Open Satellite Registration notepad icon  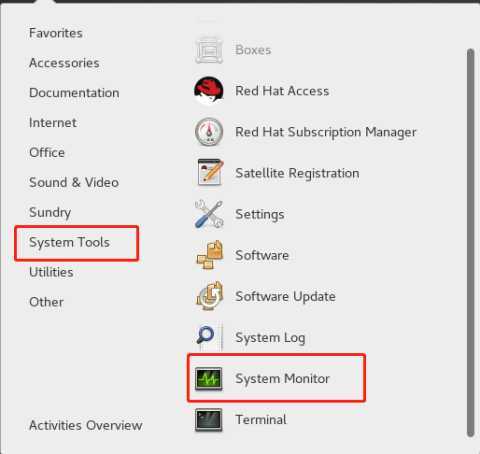[210, 173]
